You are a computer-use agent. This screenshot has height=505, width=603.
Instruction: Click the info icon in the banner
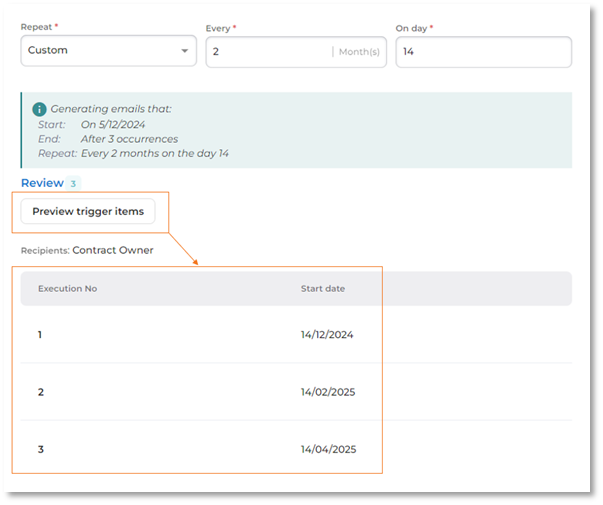[x=39, y=109]
